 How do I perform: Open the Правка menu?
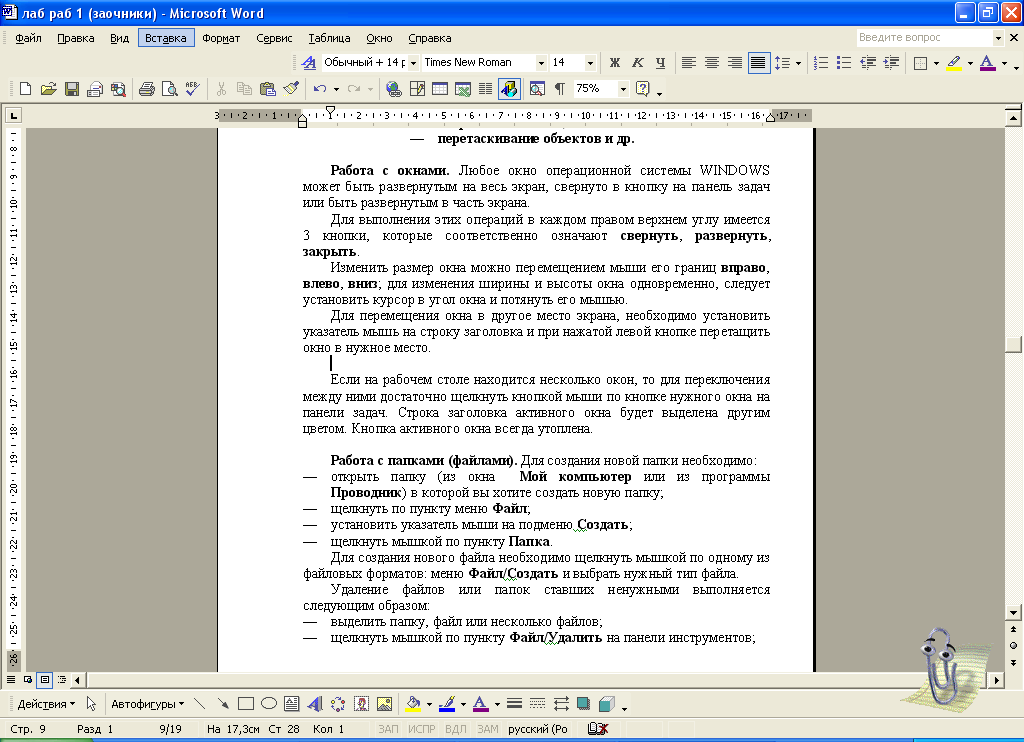click(x=76, y=38)
